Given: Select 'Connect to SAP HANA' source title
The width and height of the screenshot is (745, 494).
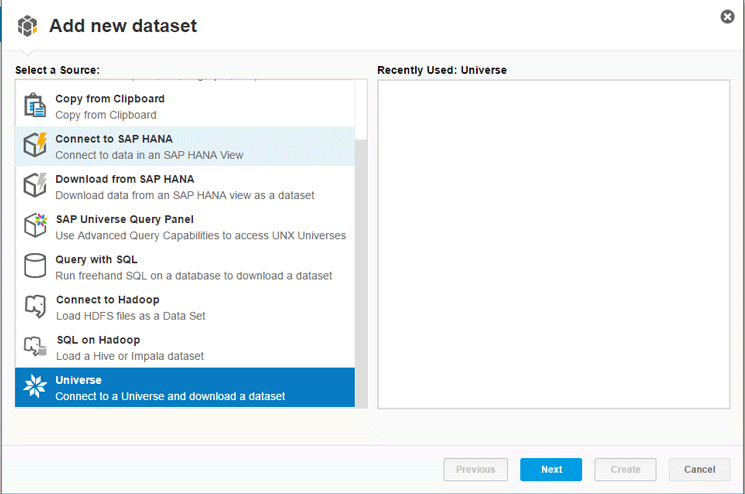Looking at the screenshot, I should [114, 139].
